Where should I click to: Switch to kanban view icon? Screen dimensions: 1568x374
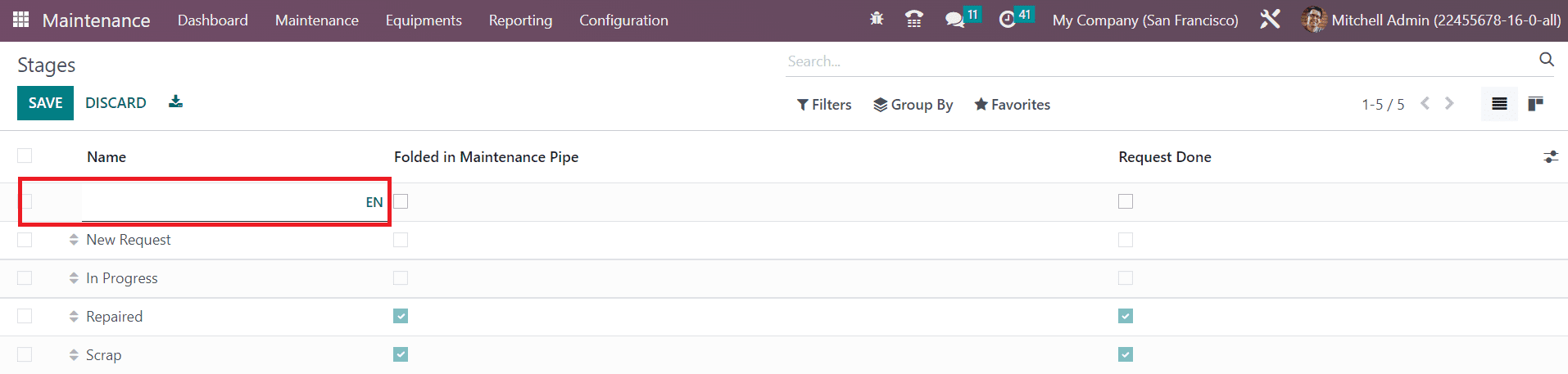pos(1536,104)
